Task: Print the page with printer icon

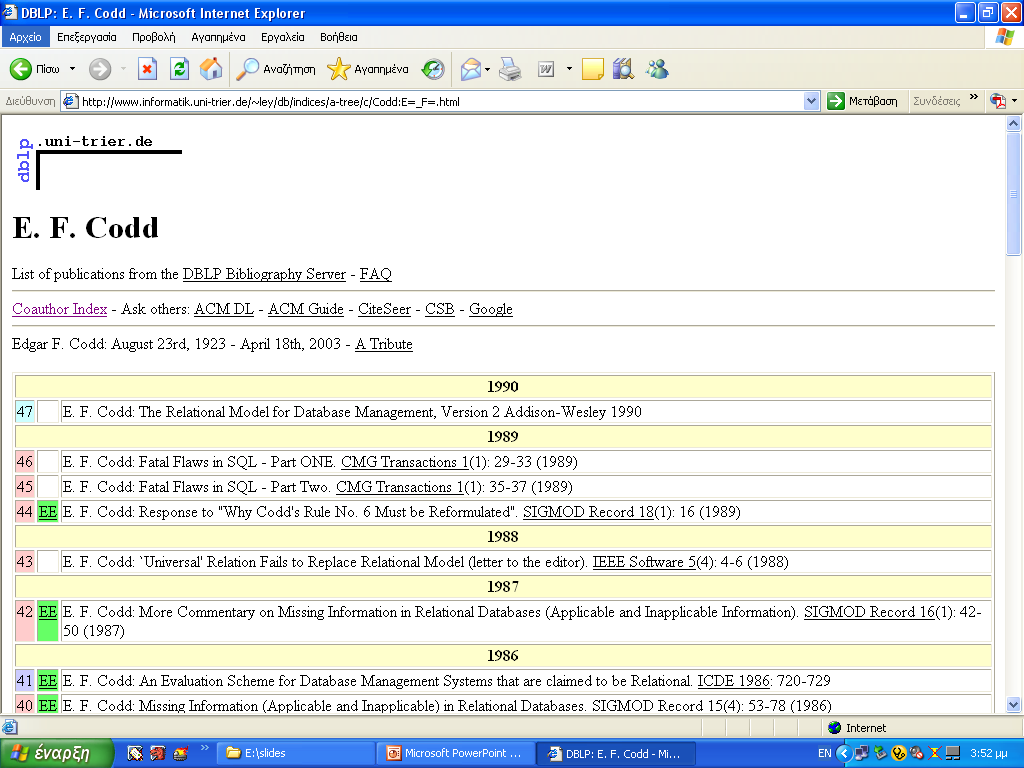Action: [510, 69]
